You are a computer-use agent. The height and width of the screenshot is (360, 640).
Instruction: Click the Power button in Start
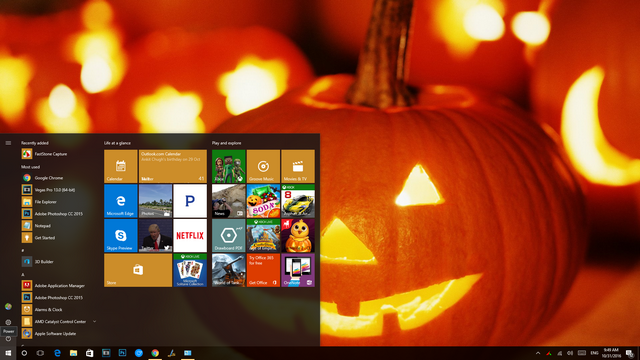(8, 339)
